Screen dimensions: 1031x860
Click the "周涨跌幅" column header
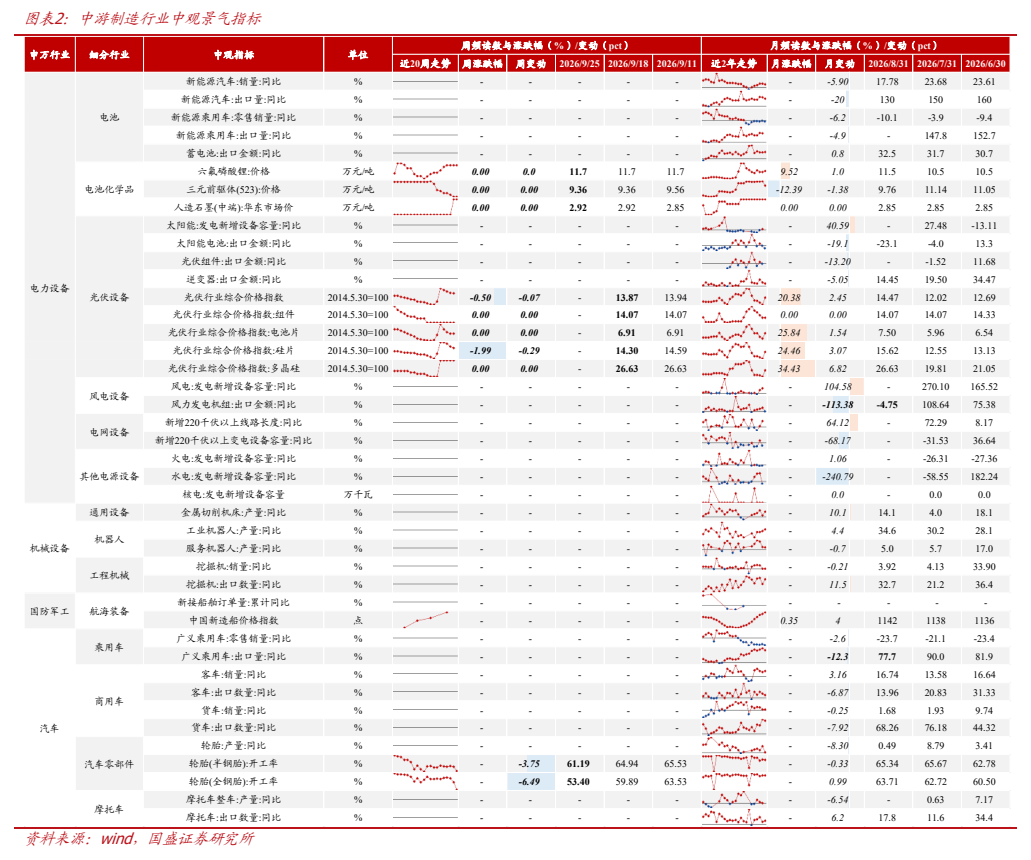482,64
